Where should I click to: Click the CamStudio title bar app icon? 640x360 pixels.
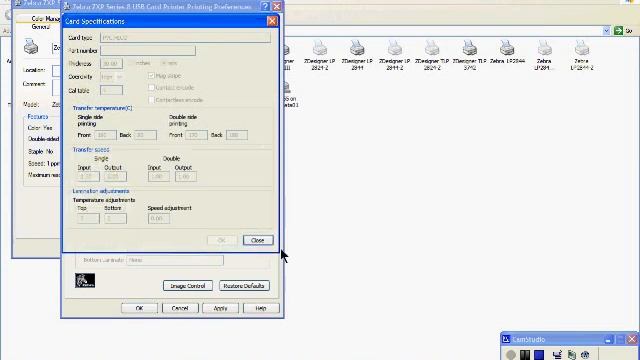[x=506, y=339]
